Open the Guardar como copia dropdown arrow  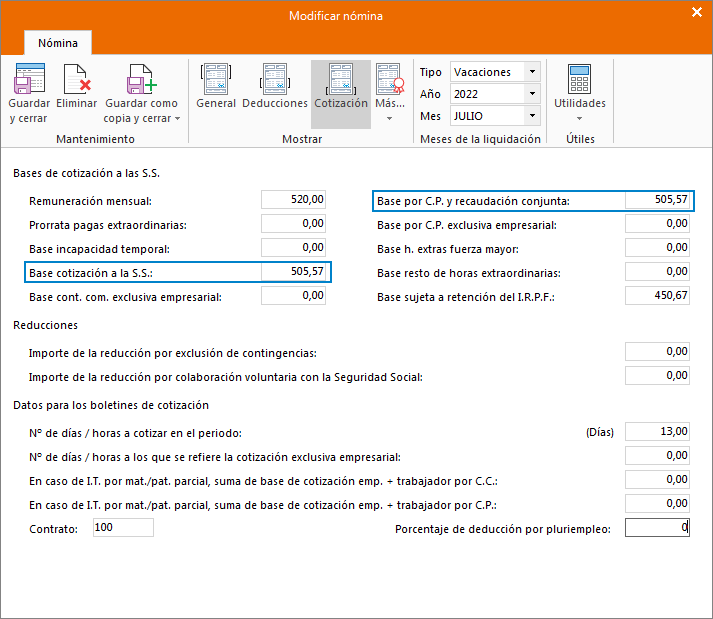click(177, 118)
